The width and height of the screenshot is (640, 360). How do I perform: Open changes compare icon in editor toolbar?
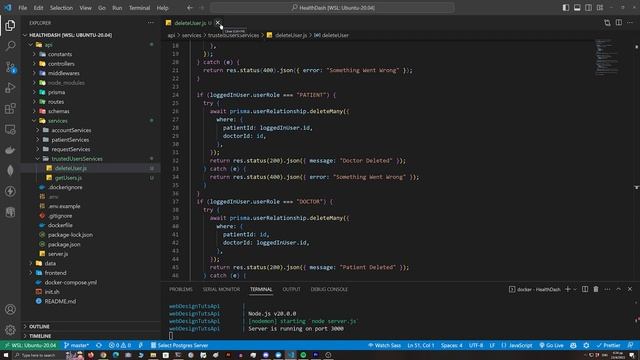coord(607,23)
